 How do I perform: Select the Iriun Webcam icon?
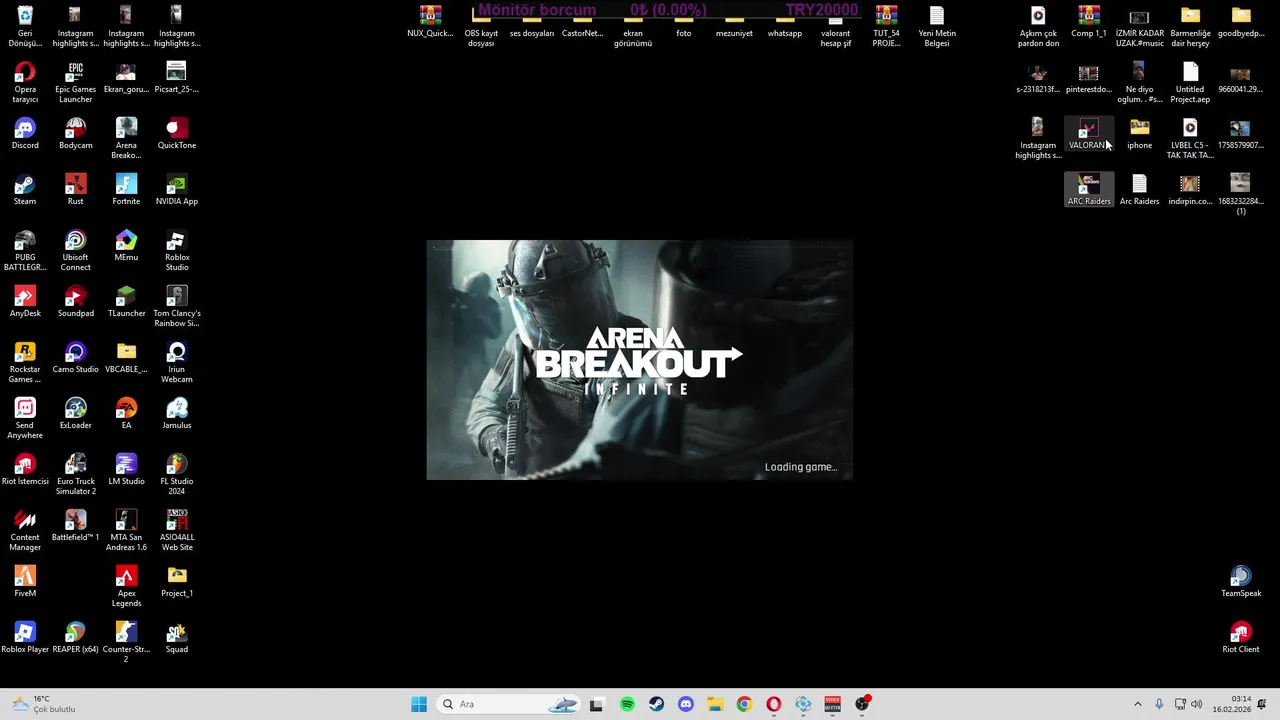pos(177,362)
